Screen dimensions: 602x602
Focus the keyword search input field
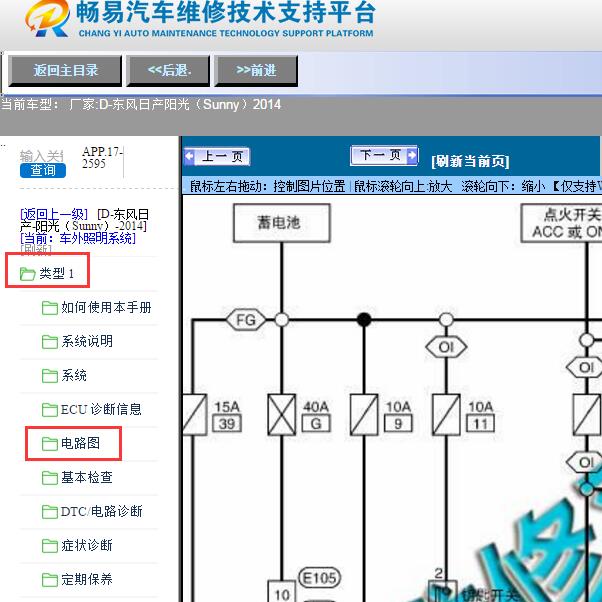coord(41,156)
